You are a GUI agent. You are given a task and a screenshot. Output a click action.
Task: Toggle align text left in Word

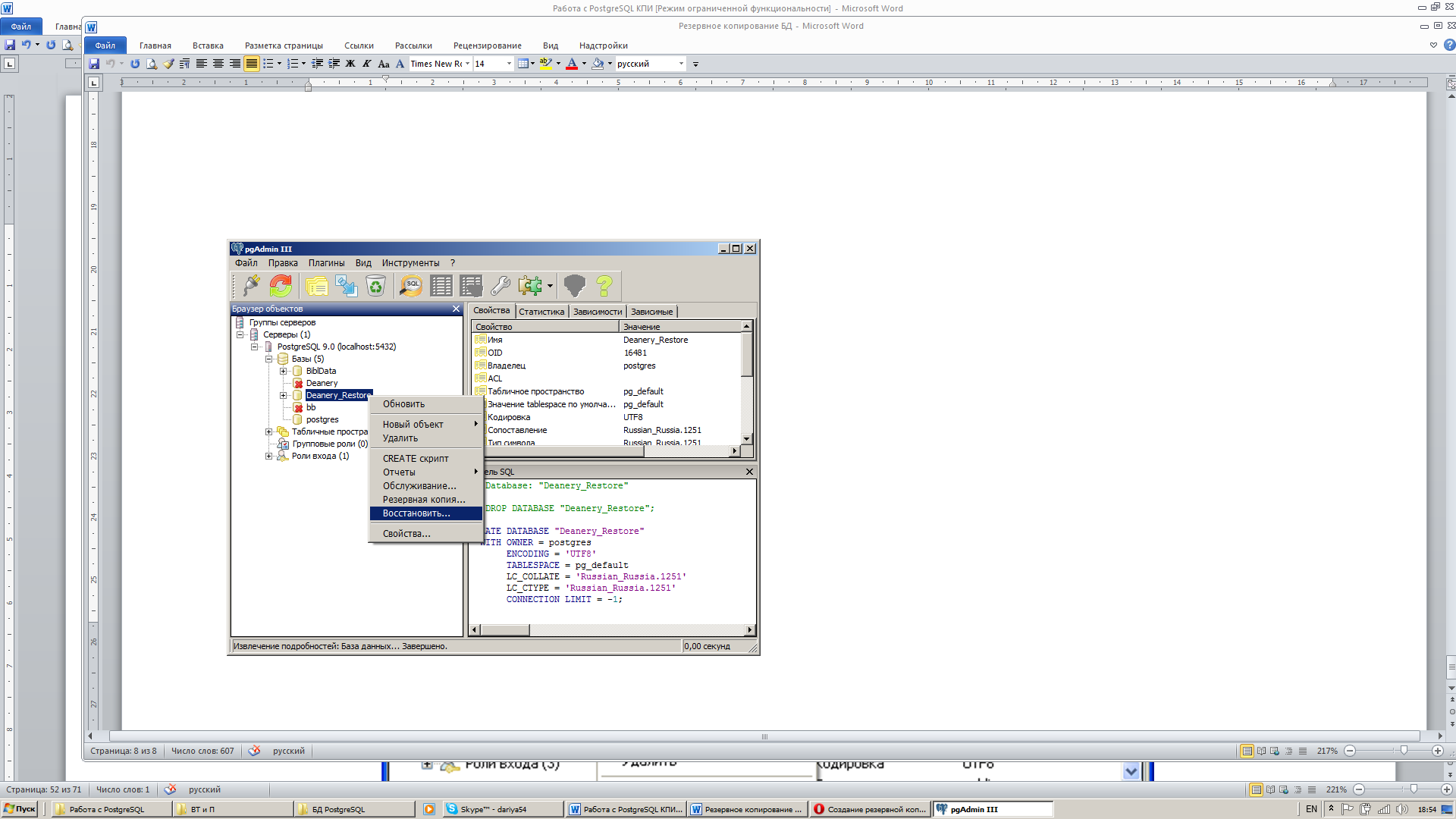tap(202, 64)
